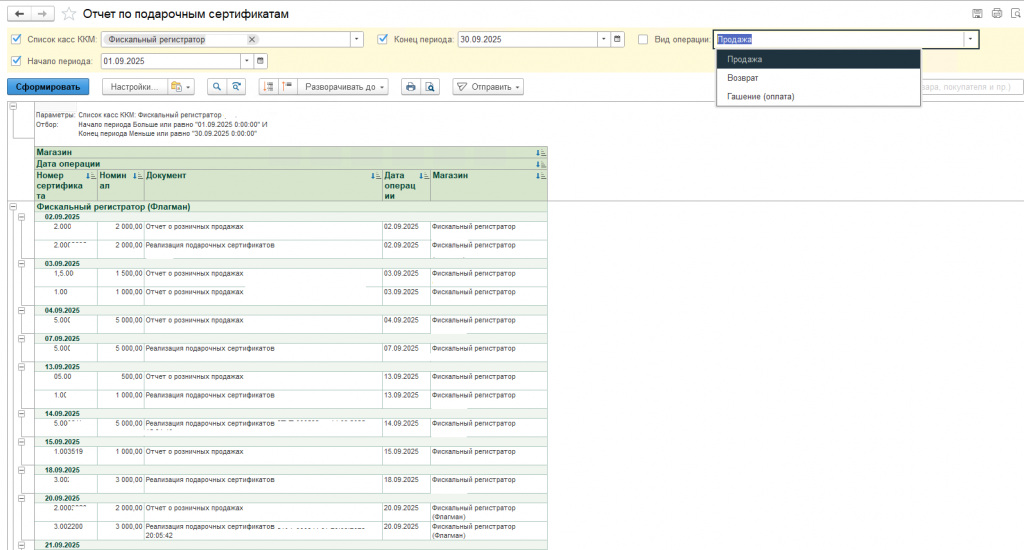Open calendar picker for Конец периода
Viewport: 1024px width, 550px height.
tap(618, 39)
